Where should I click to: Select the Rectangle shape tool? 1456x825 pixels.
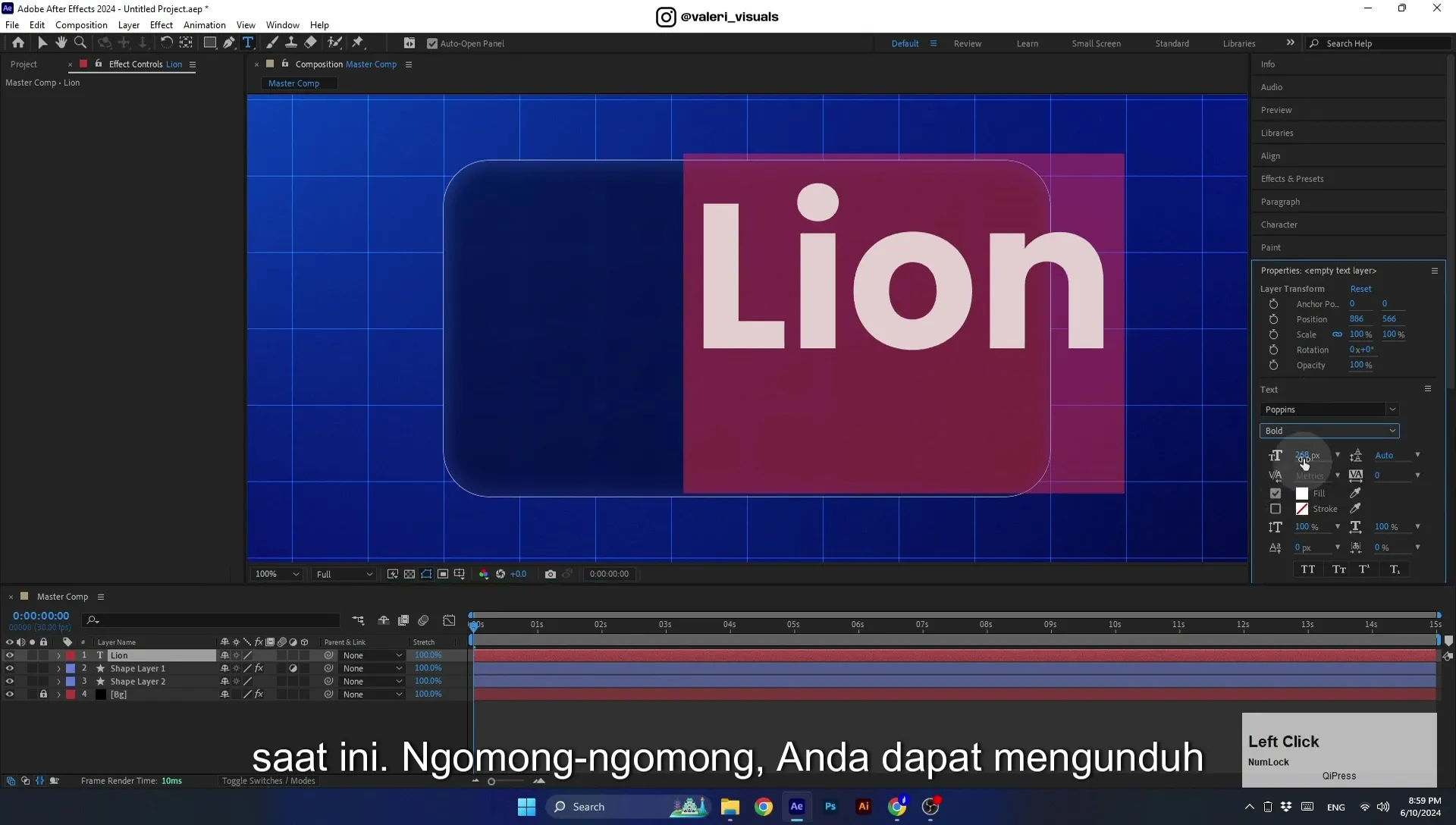coord(210,43)
